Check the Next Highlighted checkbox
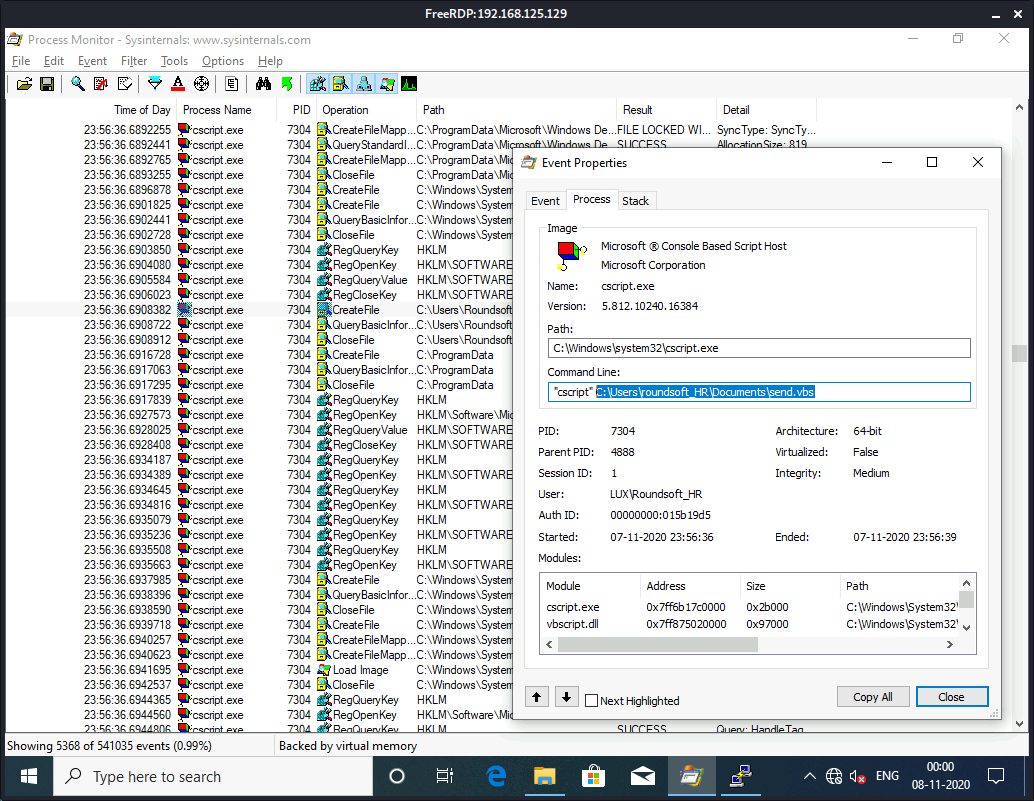Screen dimensions: 1034x801 pyautogui.click(x=592, y=701)
